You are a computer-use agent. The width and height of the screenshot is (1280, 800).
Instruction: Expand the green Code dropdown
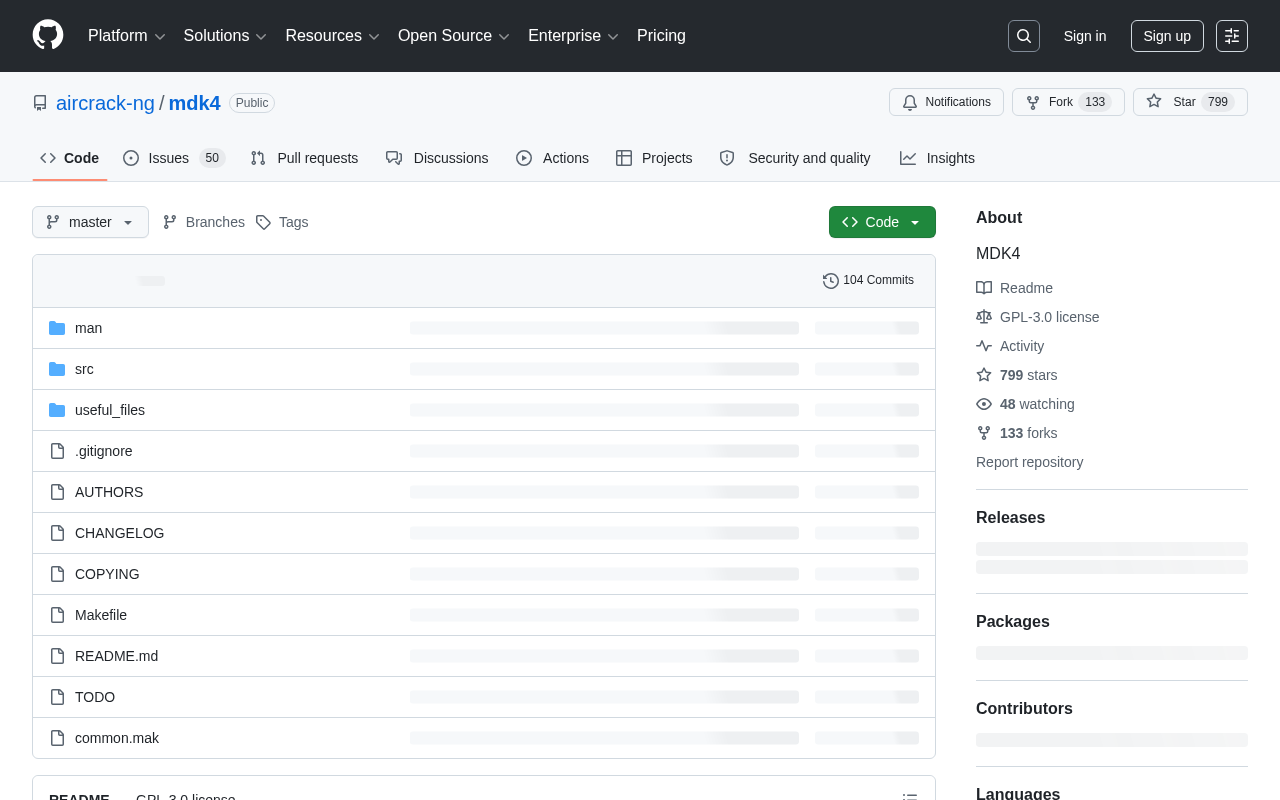(x=882, y=222)
